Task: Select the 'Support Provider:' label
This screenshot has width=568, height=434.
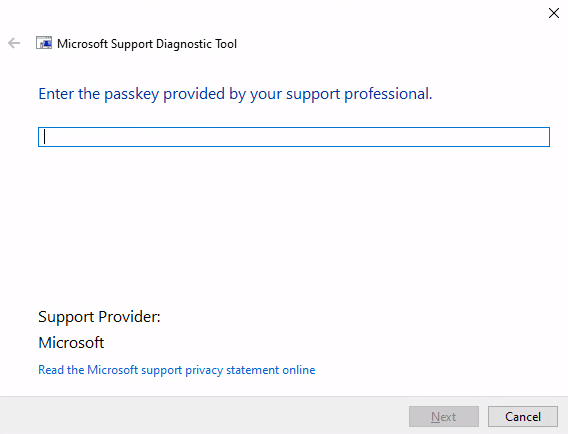Action: click(x=99, y=317)
